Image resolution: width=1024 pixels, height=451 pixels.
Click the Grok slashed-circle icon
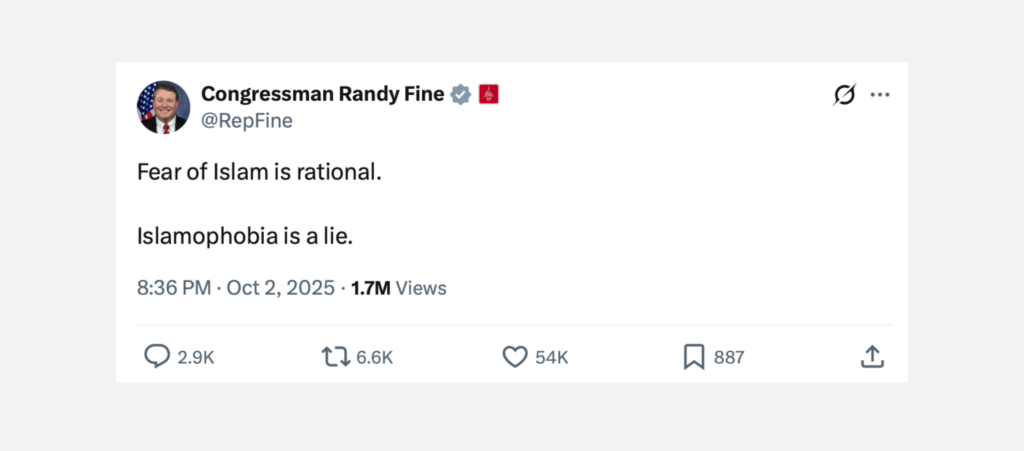(844, 95)
